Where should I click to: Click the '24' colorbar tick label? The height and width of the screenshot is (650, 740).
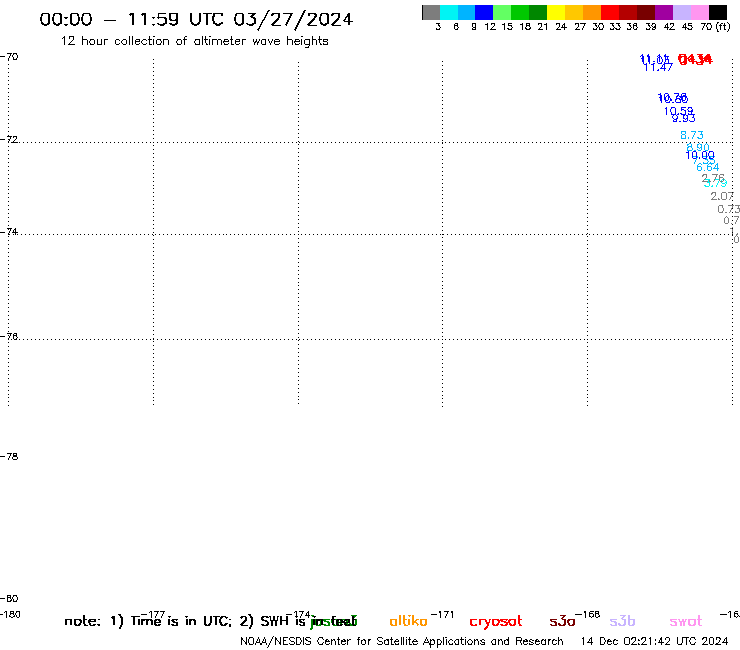[561, 27]
